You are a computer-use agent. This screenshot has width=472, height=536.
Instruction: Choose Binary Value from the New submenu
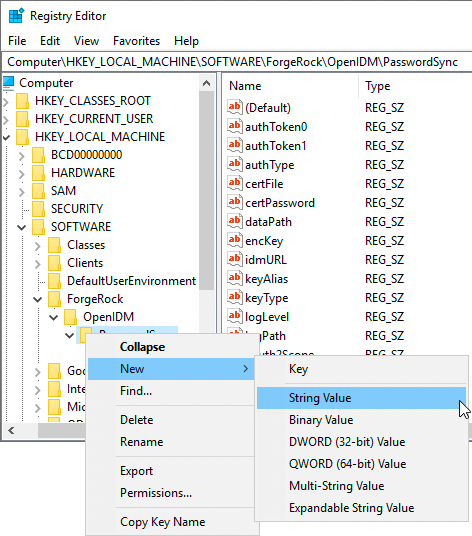(361, 420)
